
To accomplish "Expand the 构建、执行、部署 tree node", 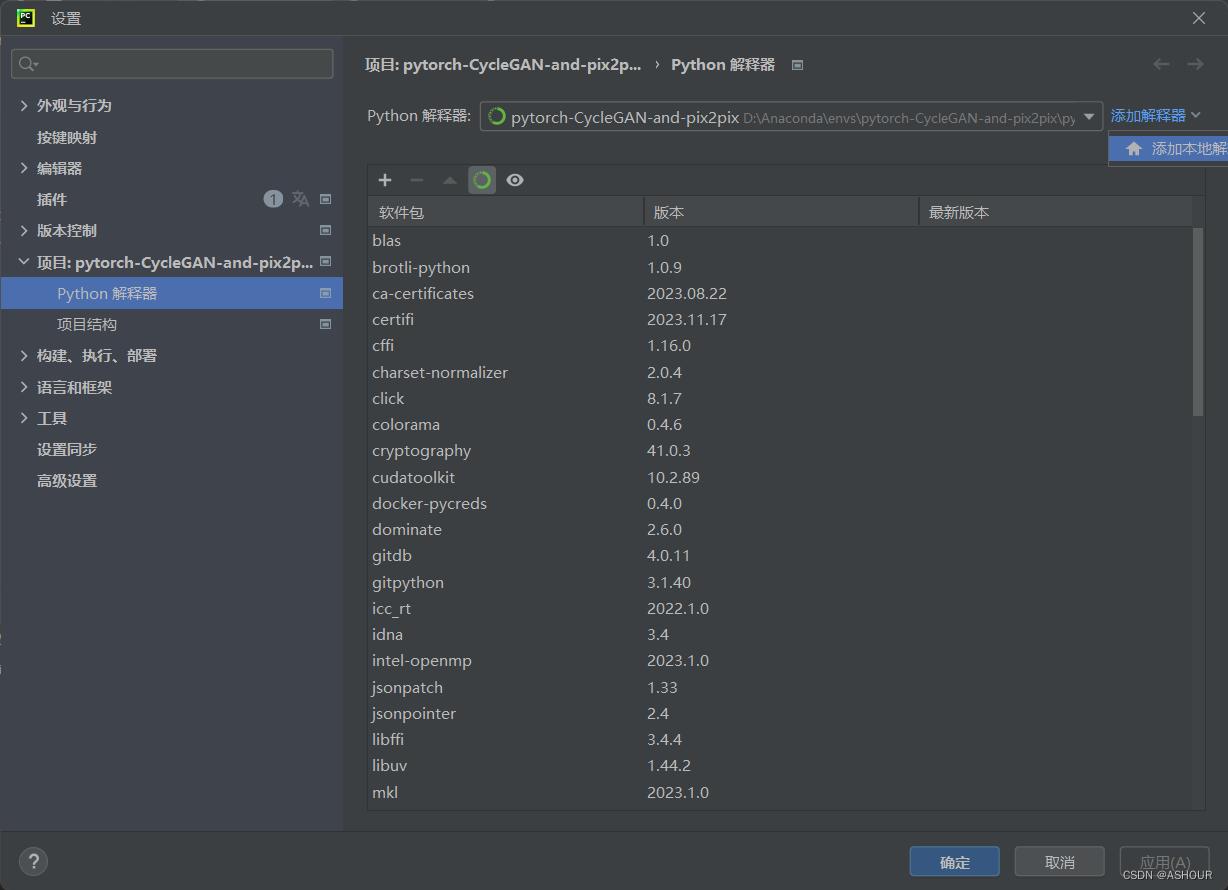I will 24,355.
